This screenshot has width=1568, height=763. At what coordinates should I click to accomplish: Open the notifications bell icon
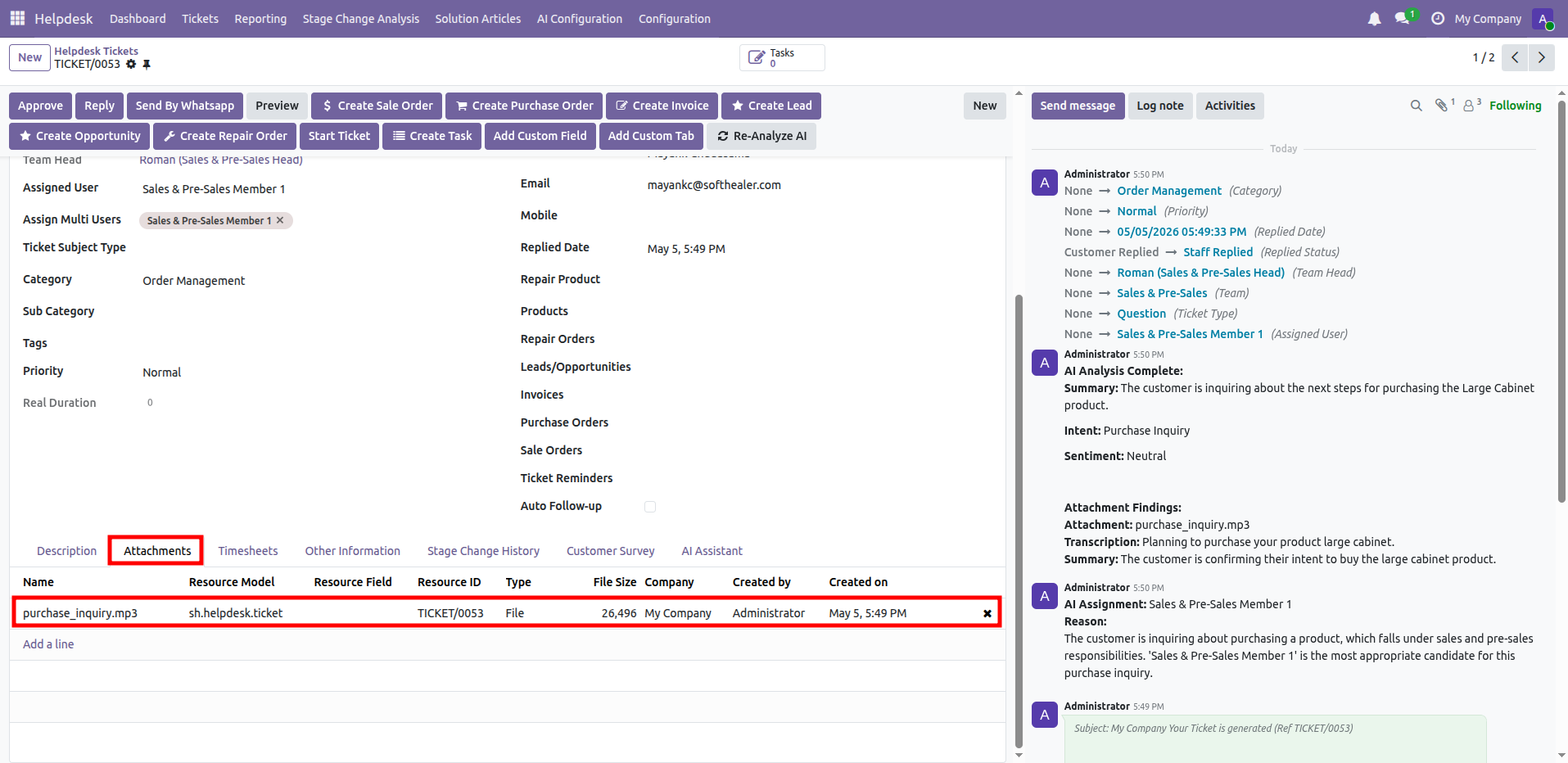point(1374,19)
